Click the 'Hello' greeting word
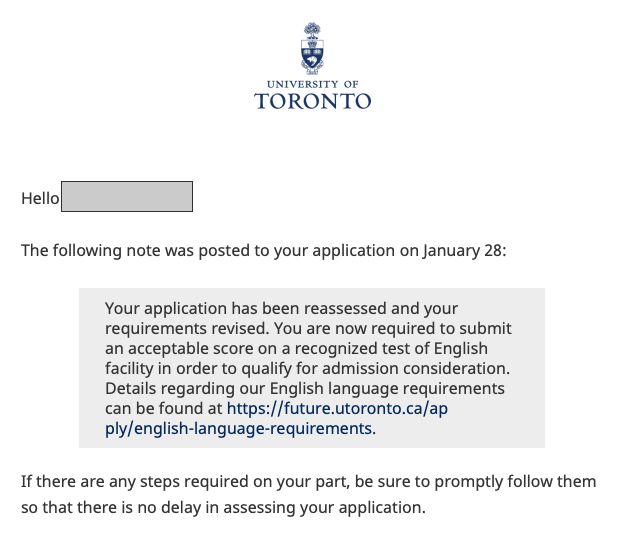Viewport: 627px width, 535px height. point(40,198)
